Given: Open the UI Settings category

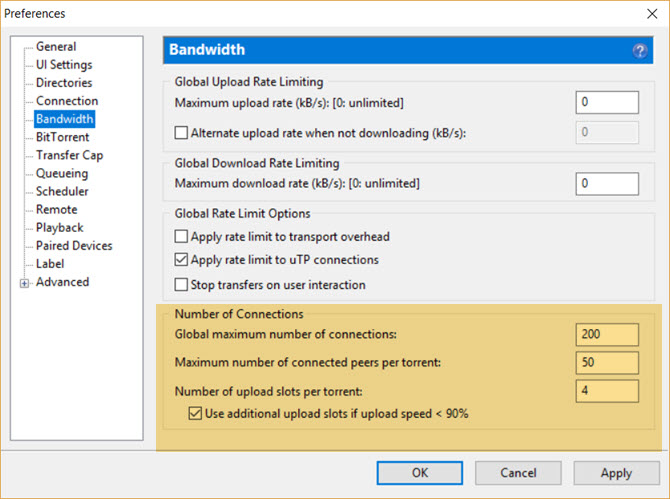Looking at the screenshot, I should [64, 65].
